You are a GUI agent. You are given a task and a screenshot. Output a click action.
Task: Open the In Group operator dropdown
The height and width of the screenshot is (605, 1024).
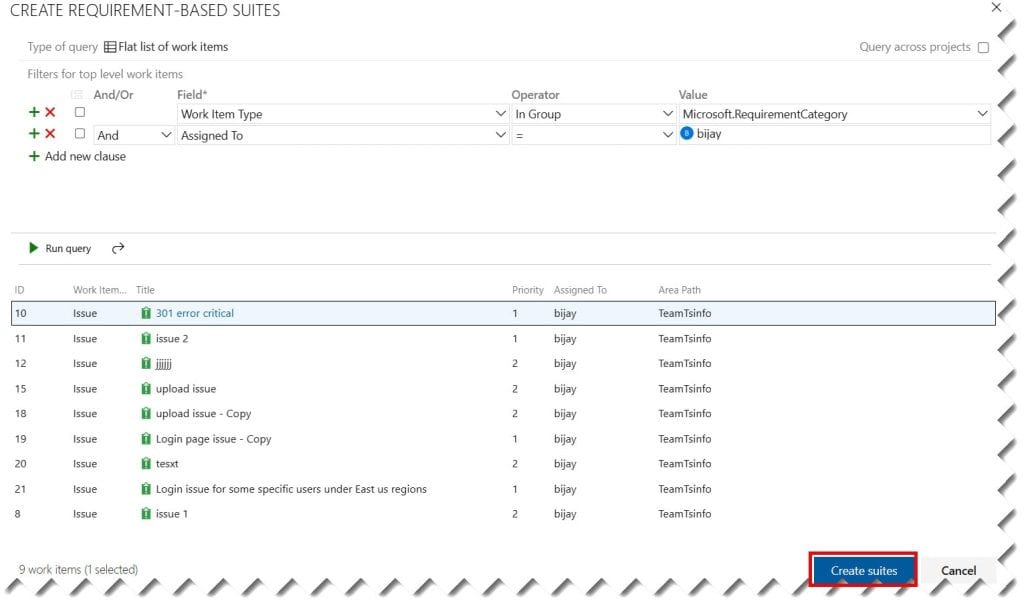click(x=668, y=113)
